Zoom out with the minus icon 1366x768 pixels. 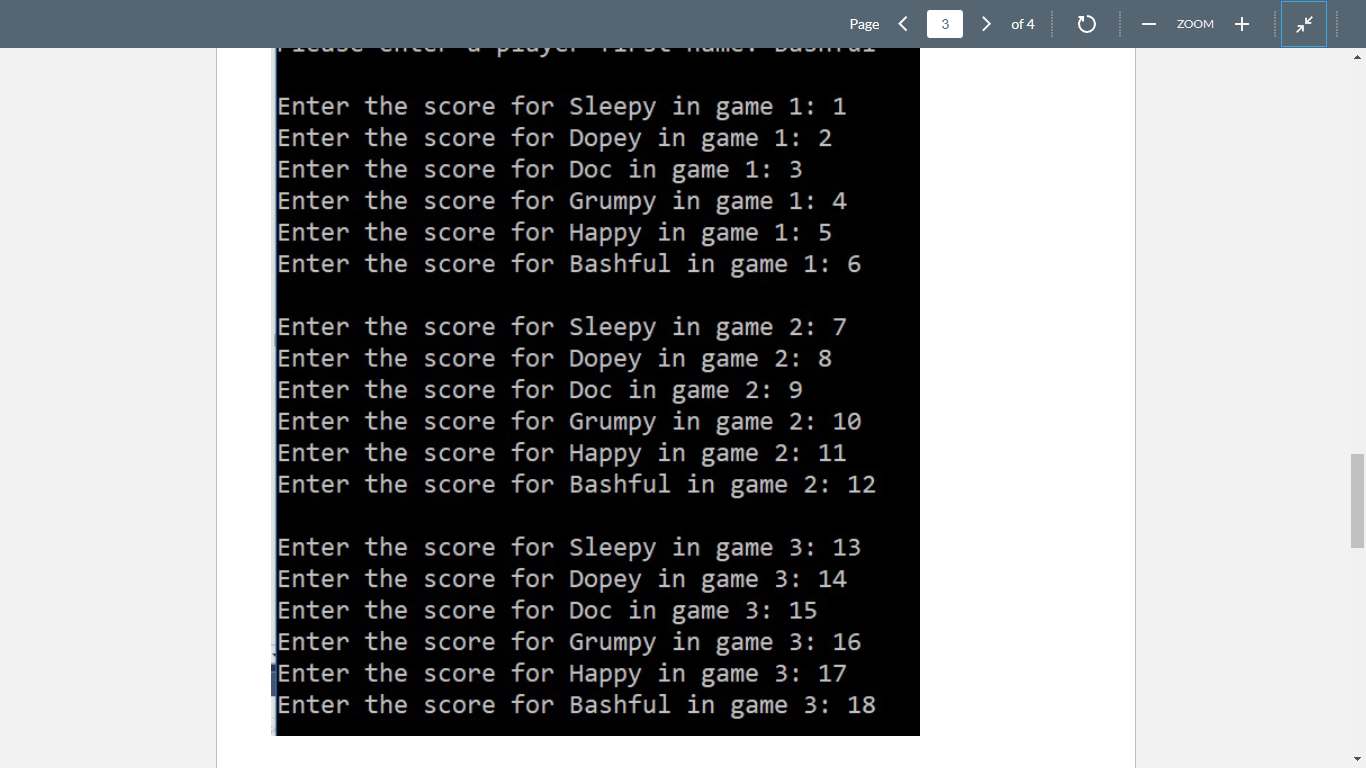tap(1148, 23)
